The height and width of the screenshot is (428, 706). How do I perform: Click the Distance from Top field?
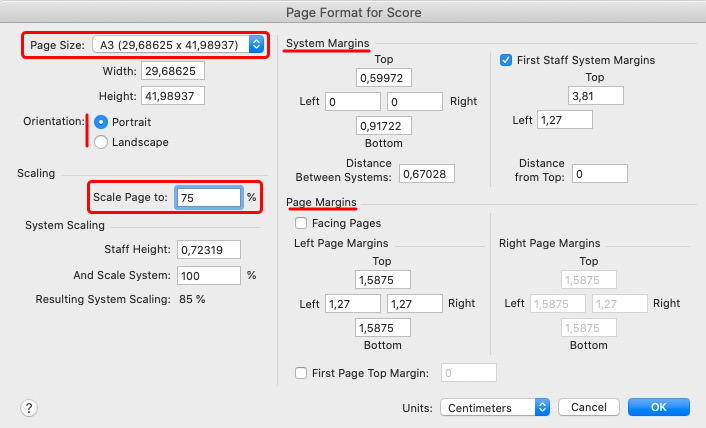[600, 173]
